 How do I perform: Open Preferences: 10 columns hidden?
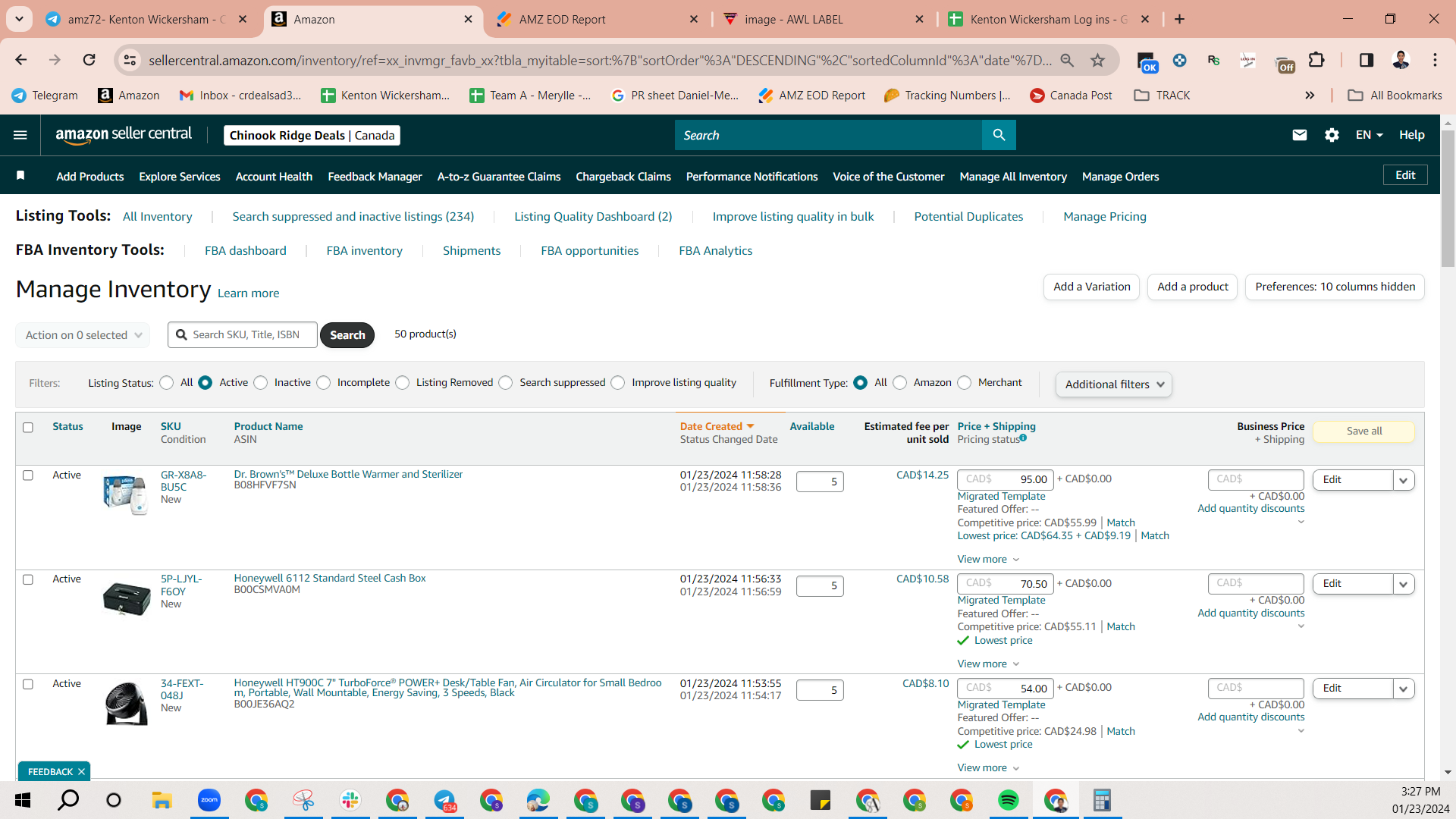coord(1335,287)
